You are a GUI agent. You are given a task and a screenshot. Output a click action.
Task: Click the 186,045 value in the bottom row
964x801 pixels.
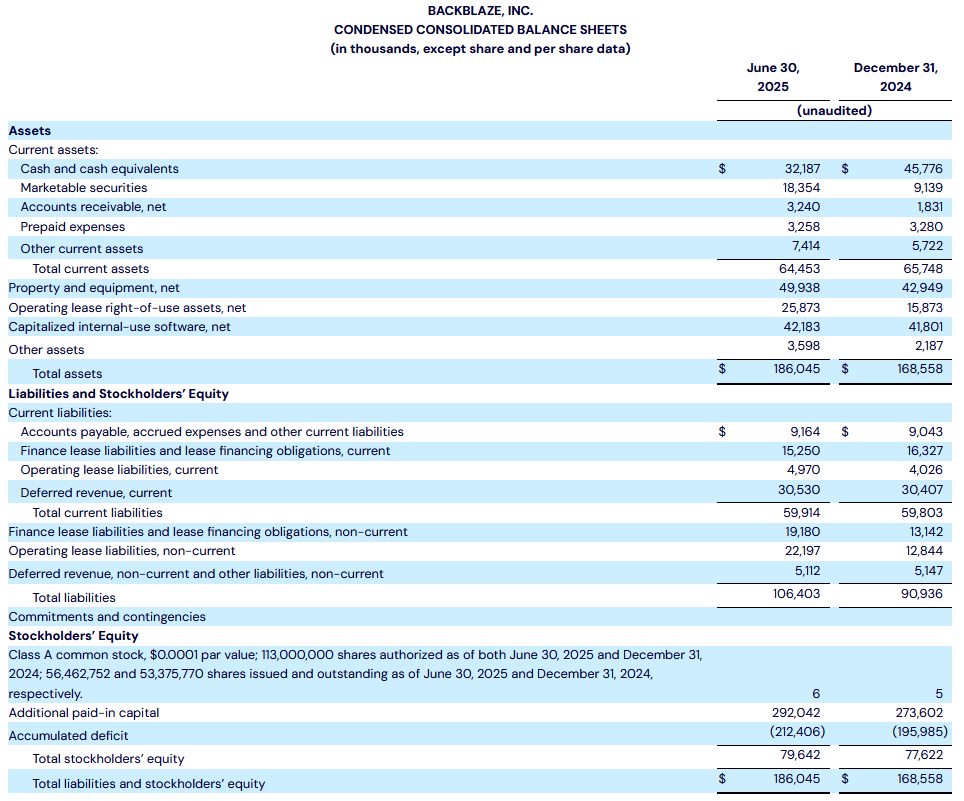797,779
